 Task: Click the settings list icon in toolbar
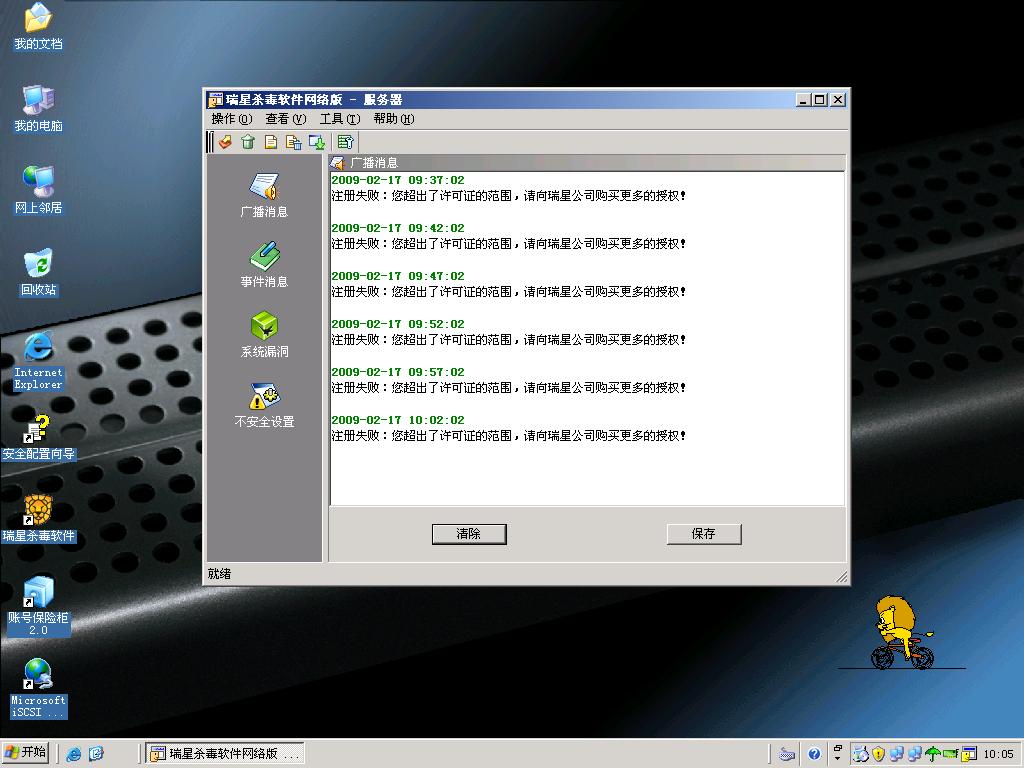[x=345, y=142]
